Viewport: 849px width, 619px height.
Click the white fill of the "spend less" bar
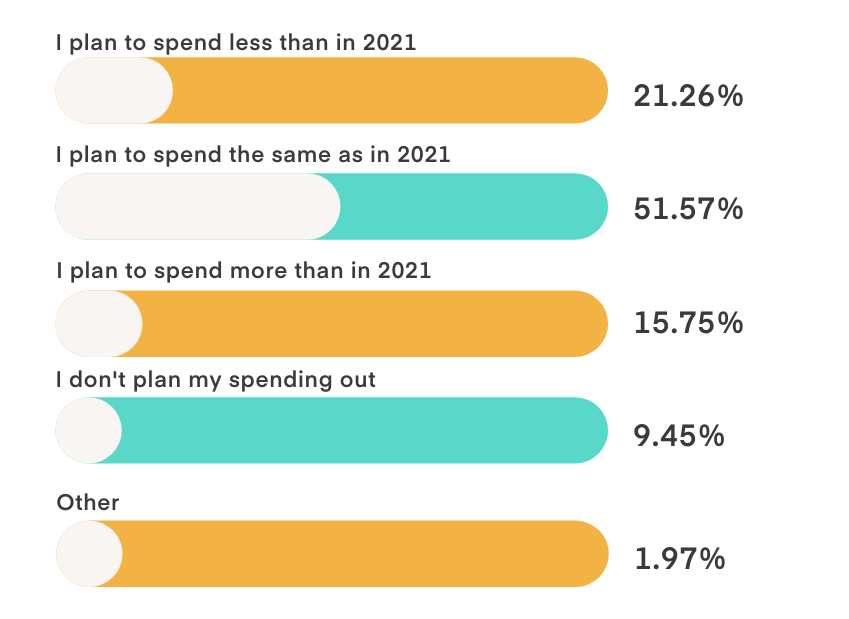pyautogui.click(x=113, y=91)
